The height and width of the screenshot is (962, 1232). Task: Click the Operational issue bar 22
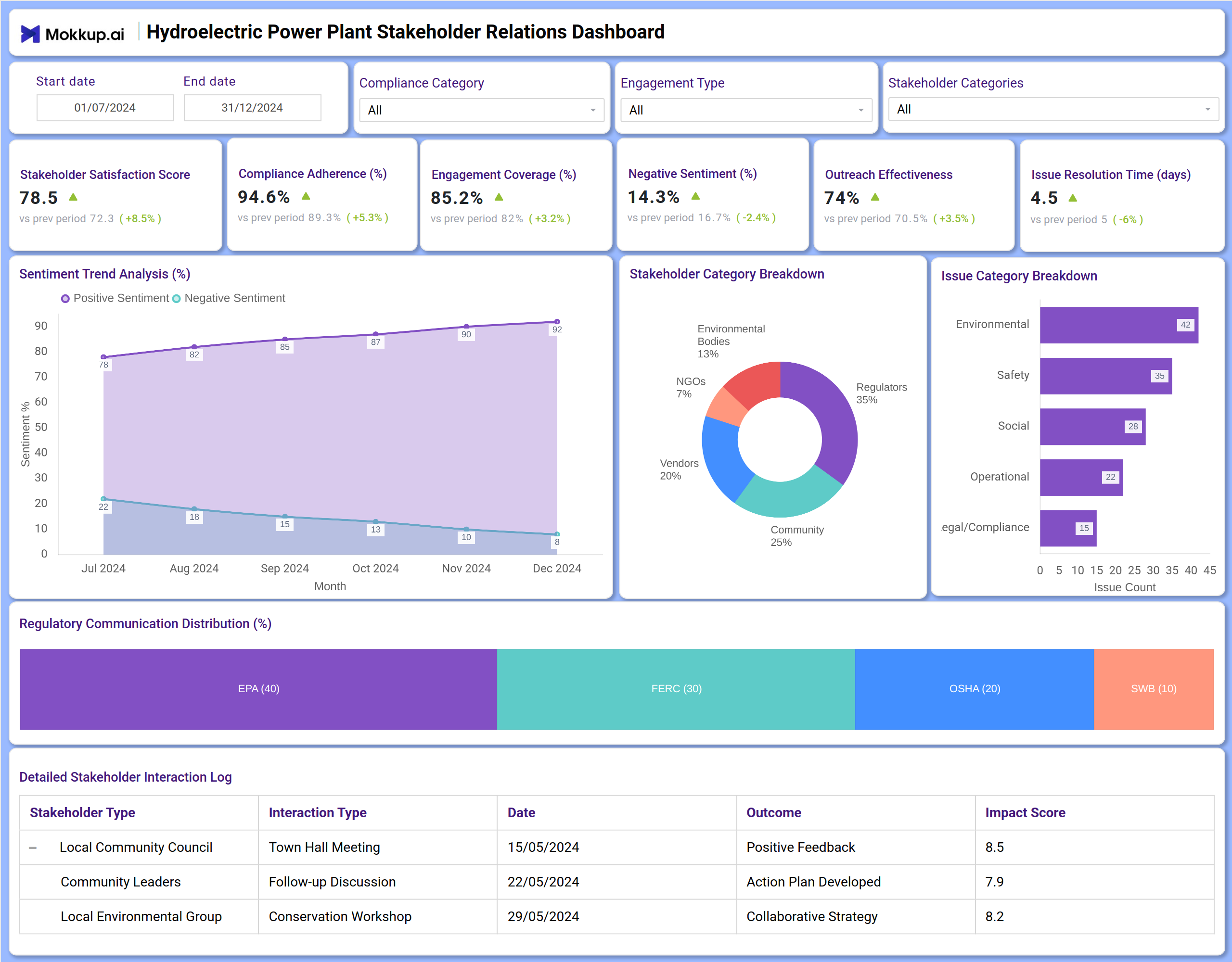[1081, 477]
